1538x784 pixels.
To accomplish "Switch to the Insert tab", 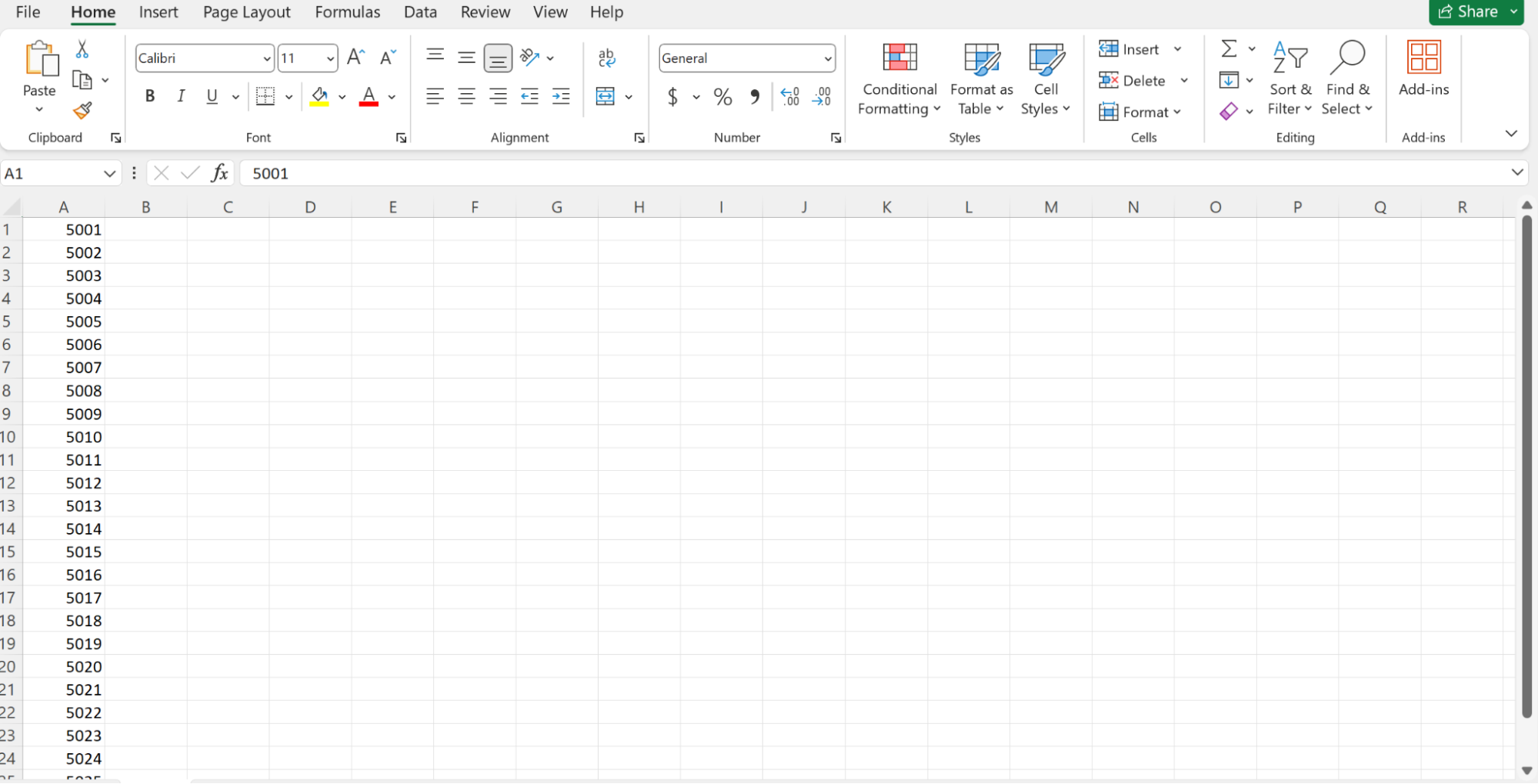I will [x=158, y=12].
